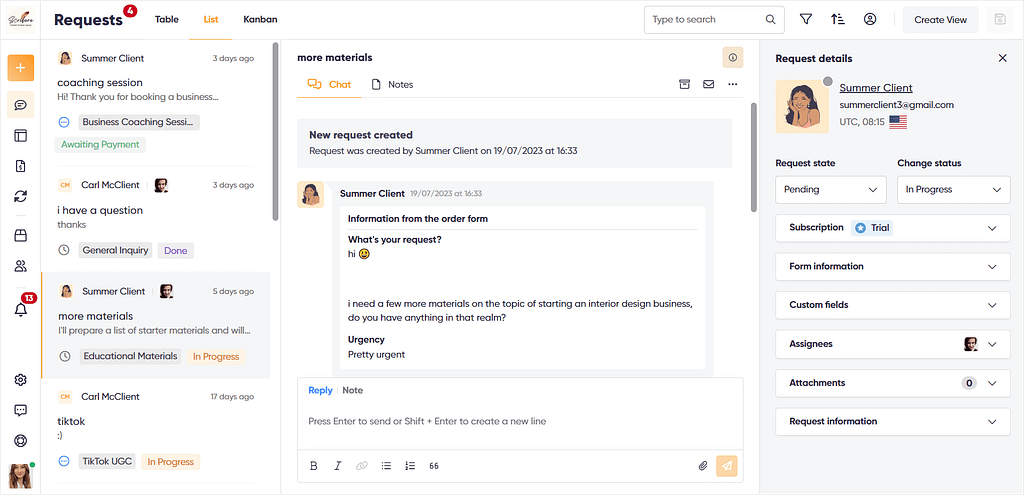Open the Change status In Progress dropdown
The height and width of the screenshot is (495, 1024).
953,189
